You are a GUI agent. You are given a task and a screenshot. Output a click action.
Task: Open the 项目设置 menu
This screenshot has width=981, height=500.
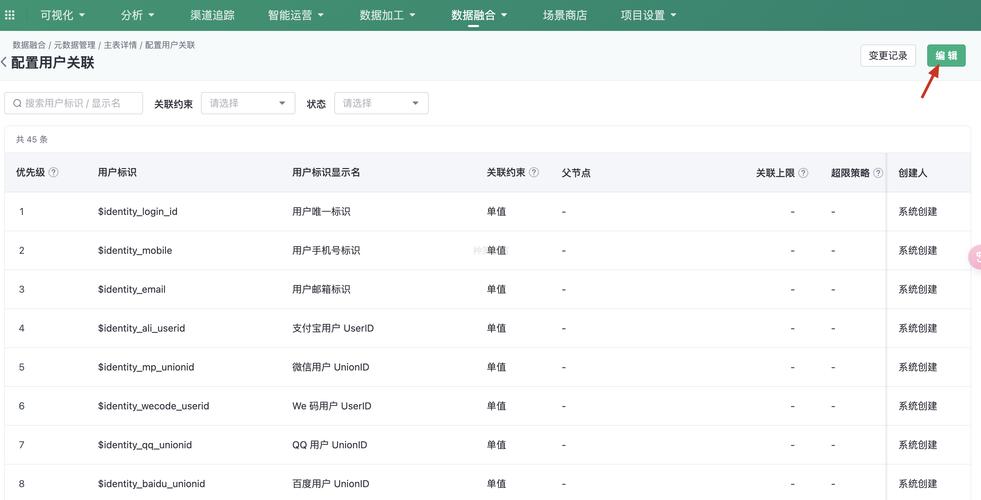coord(648,15)
